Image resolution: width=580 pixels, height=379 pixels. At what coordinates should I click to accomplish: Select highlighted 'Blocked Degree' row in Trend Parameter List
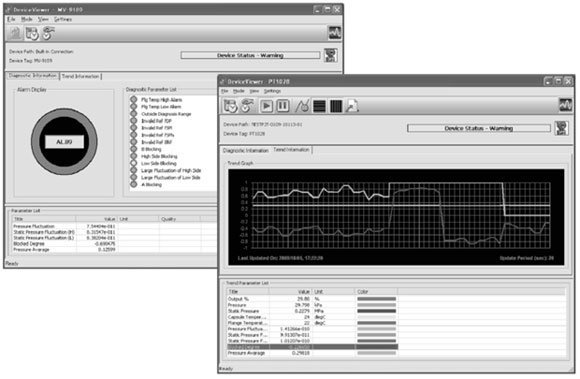point(313,347)
